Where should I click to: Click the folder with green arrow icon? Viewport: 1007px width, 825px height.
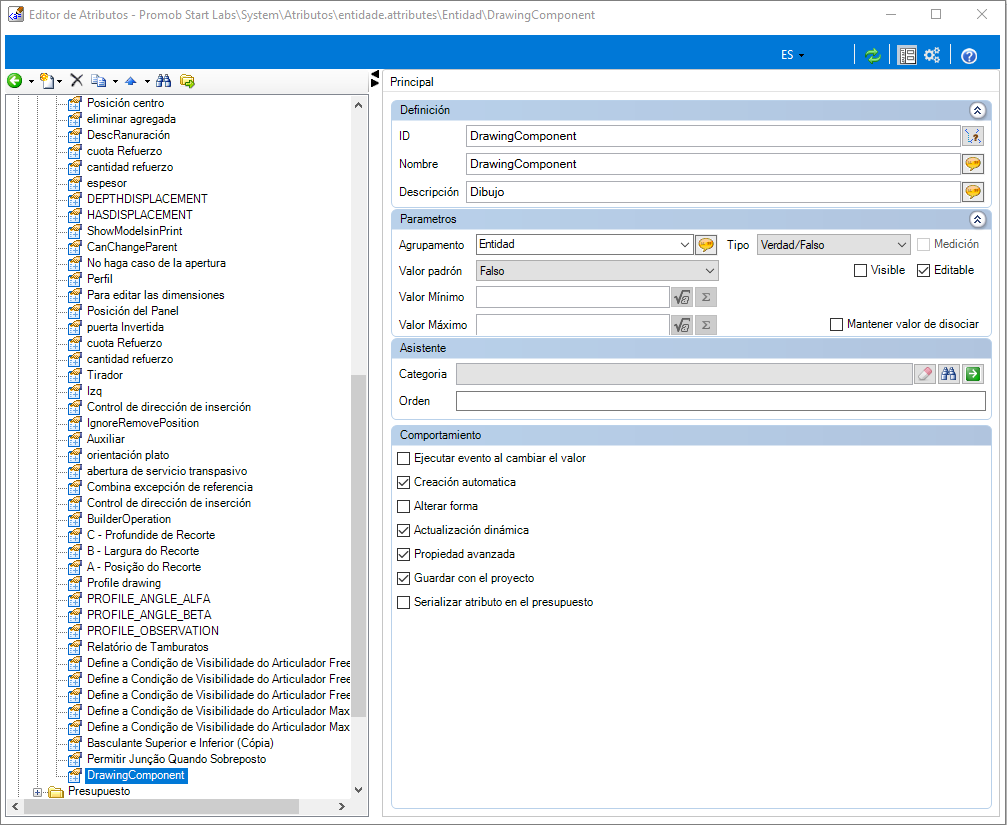[x=187, y=81]
